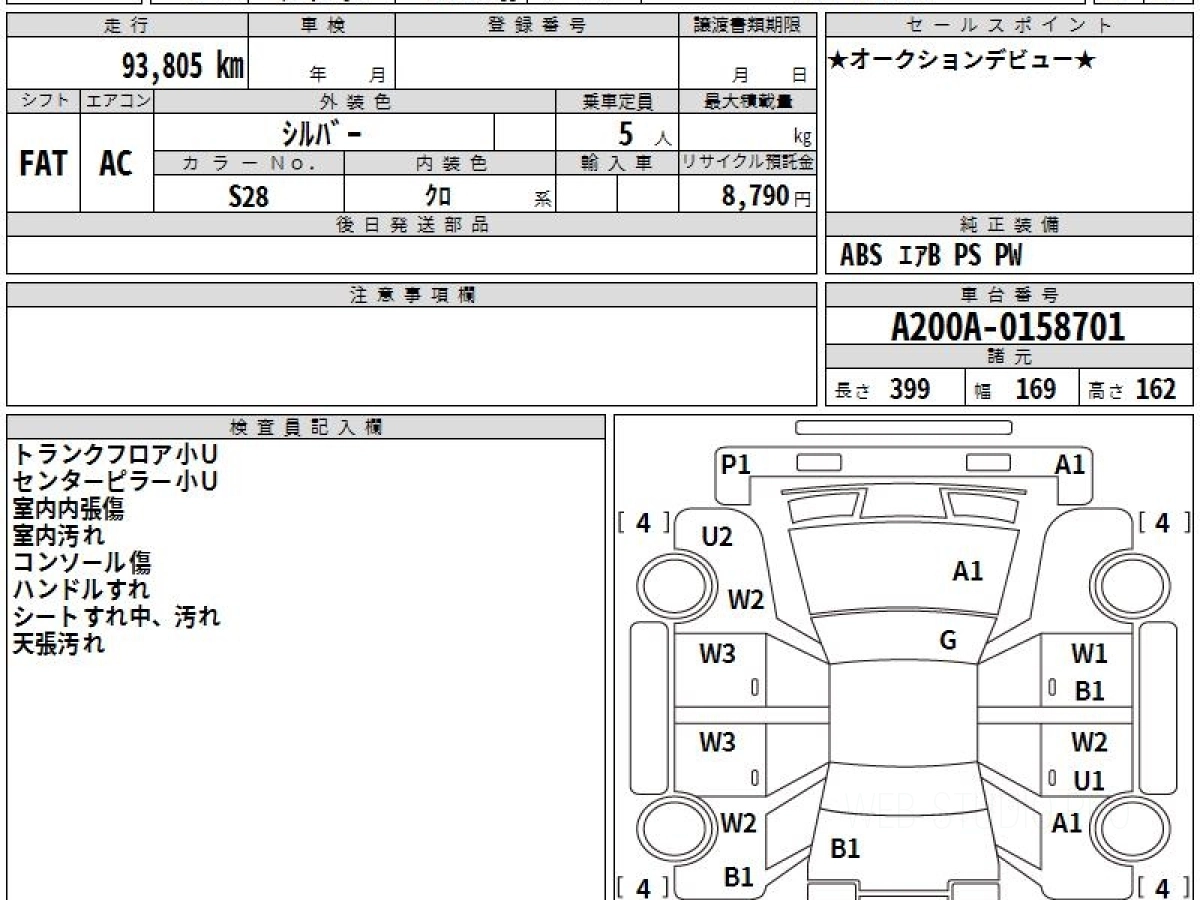The image size is (1200, 900).
Task: Select the シフト header cell
Action: tap(44, 101)
